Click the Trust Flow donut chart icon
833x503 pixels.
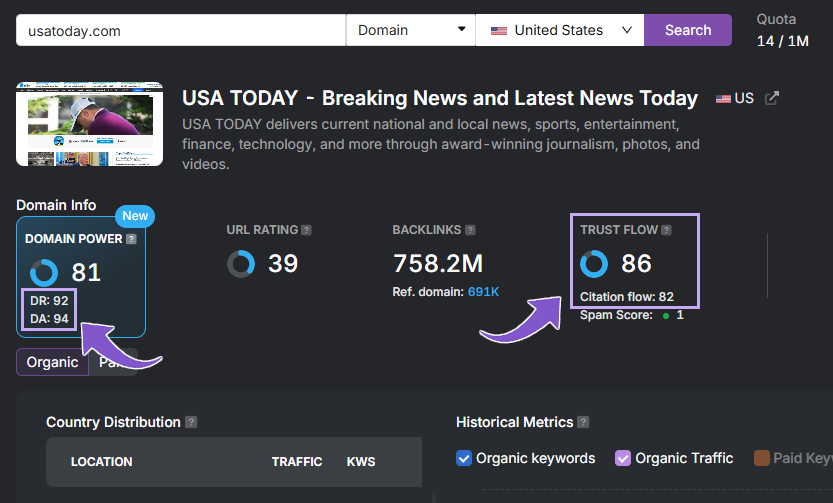pyautogui.click(x=594, y=264)
